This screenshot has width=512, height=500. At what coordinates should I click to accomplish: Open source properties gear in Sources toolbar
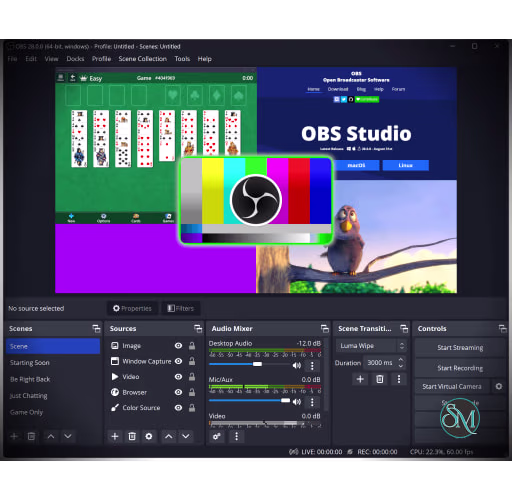click(x=149, y=436)
